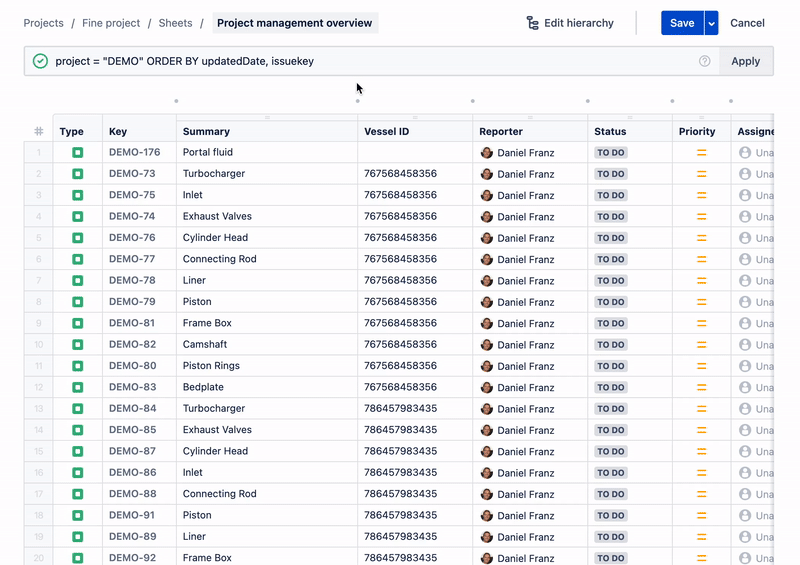Screen dimensions: 800x565
Task: Apply the JQL query
Action: click(746, 61)
